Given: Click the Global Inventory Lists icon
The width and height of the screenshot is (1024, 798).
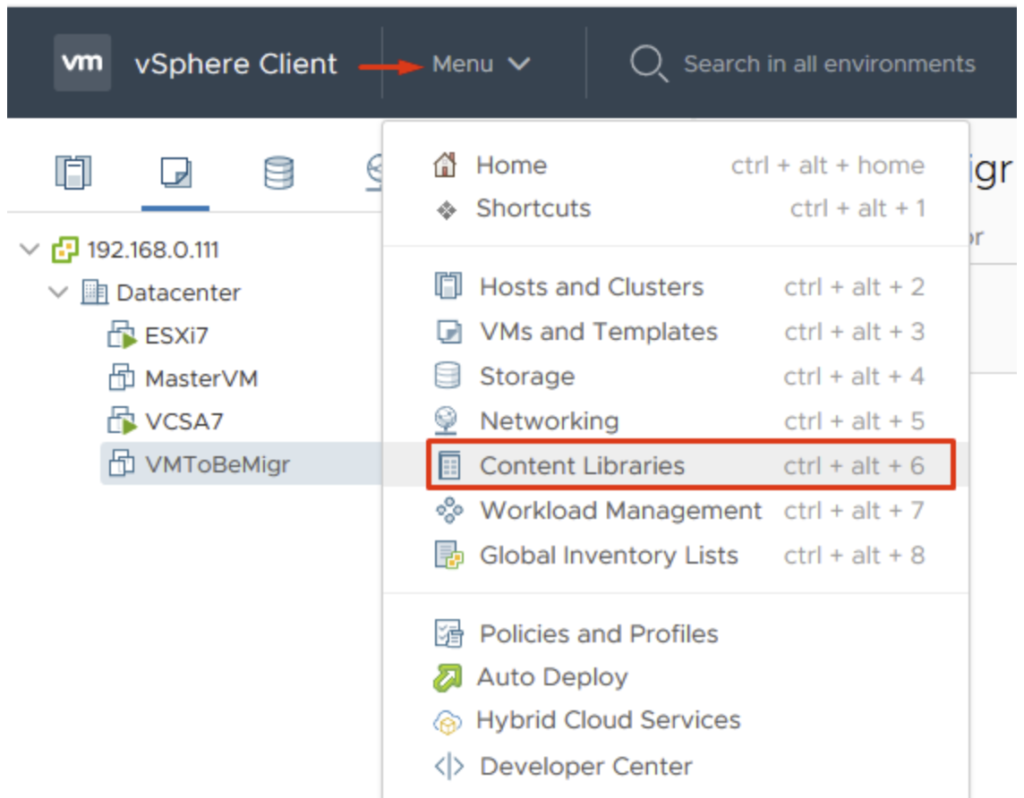Looking at the screenshot, I should tap(449, 555).
